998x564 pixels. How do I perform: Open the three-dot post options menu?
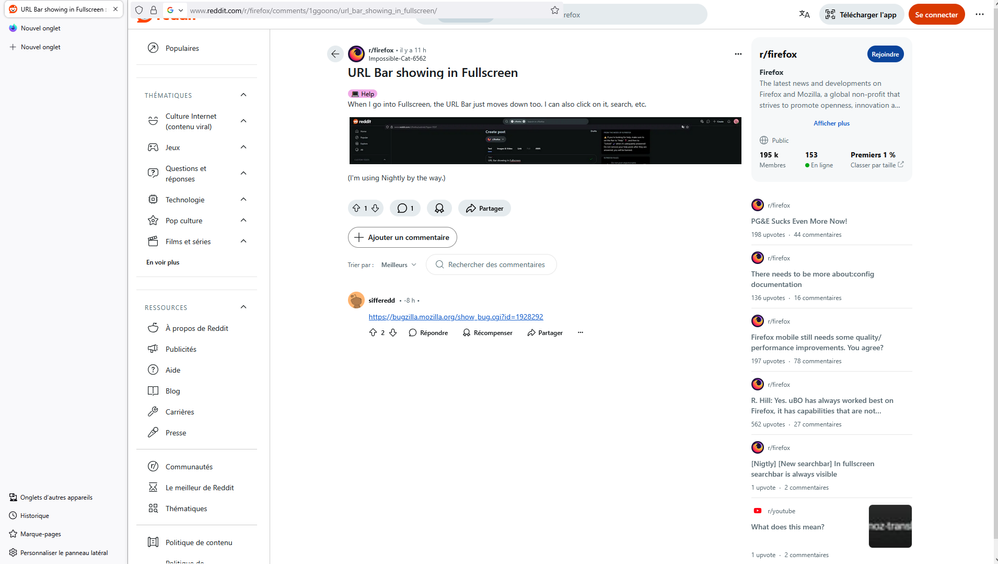click(x=738, y=54)
